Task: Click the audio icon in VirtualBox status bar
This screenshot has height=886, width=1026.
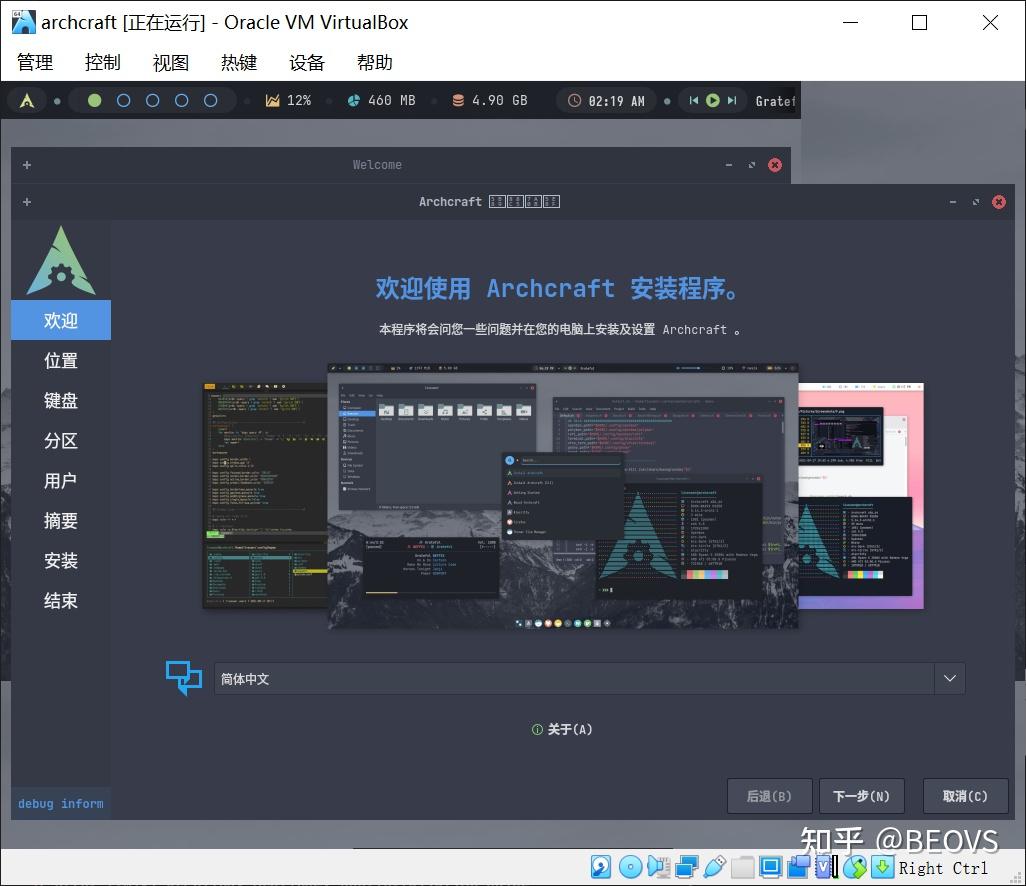Action: (x=658, y=867)
